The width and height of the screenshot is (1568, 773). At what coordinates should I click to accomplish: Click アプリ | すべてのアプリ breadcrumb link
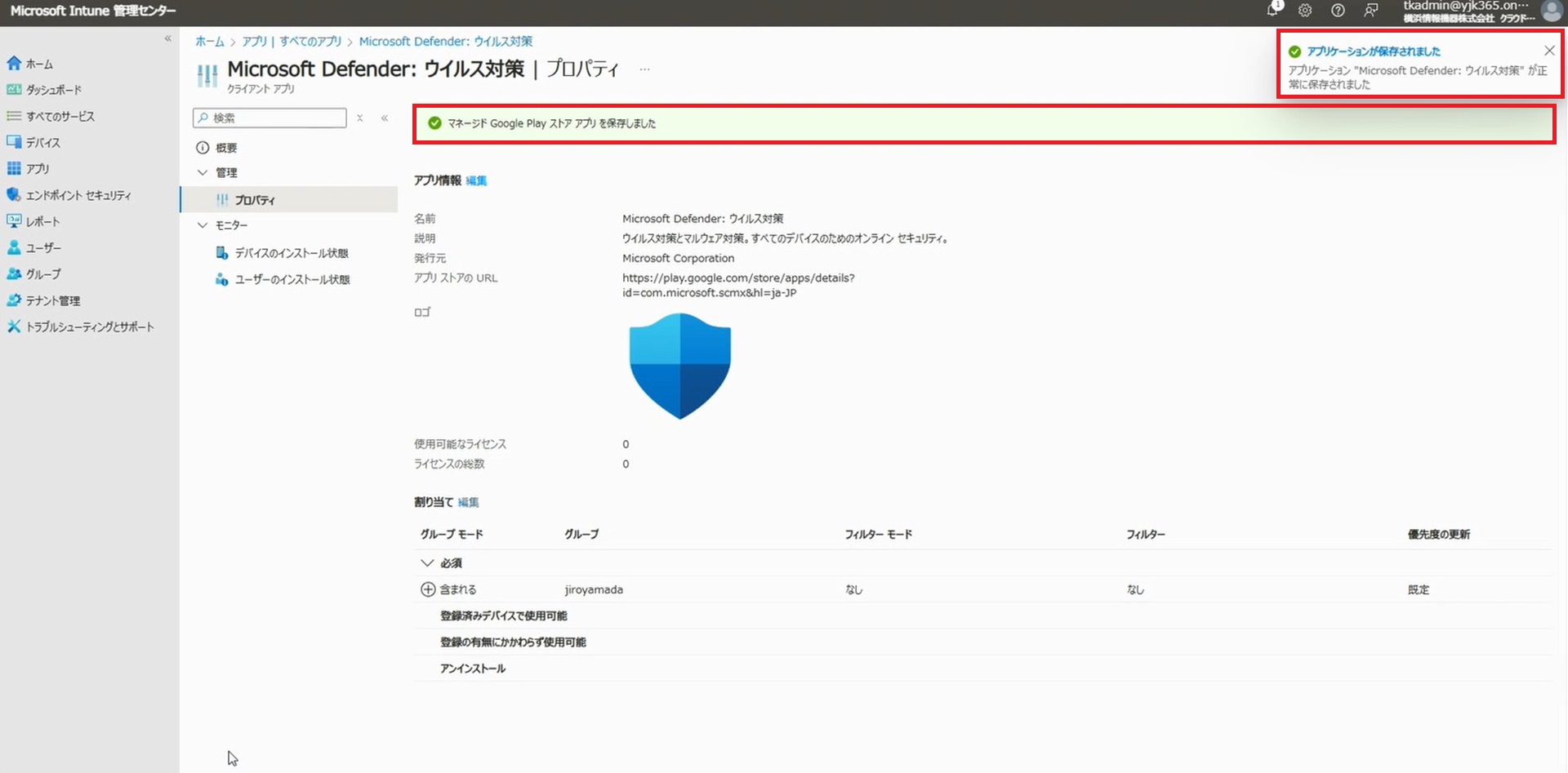pos(292,41)
